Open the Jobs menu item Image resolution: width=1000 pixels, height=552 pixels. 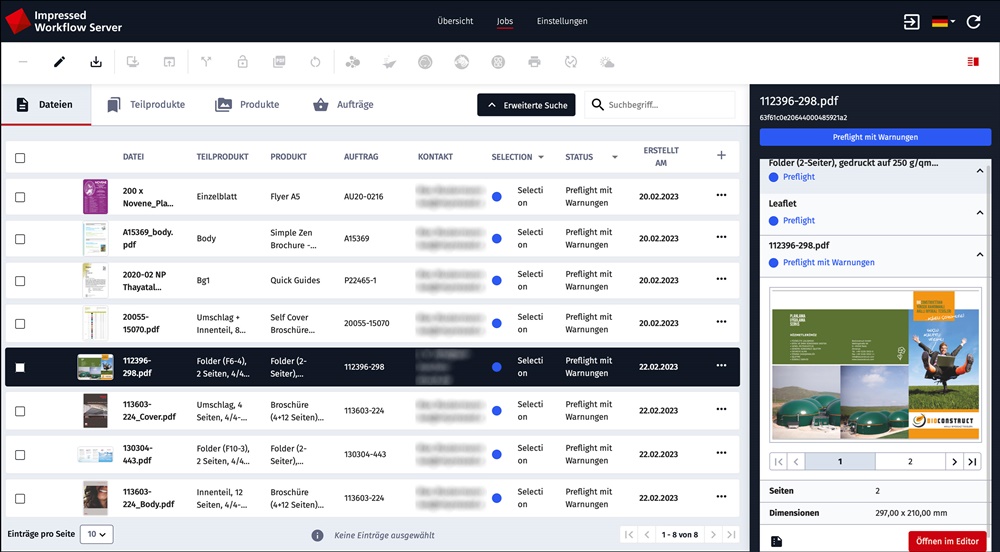pos(504,21)
